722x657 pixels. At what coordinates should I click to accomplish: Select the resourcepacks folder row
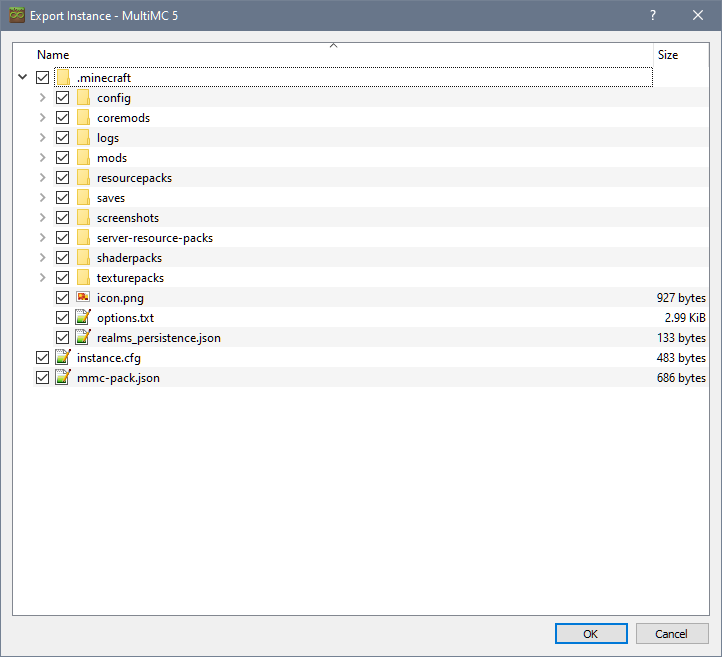tap(134, 178)
